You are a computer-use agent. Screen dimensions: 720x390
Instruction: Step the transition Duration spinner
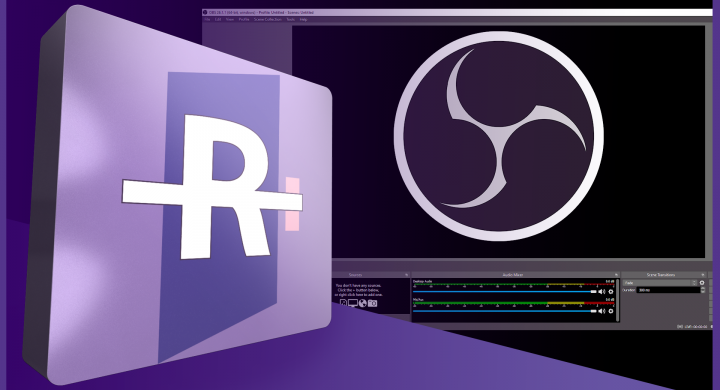(703, 290)
